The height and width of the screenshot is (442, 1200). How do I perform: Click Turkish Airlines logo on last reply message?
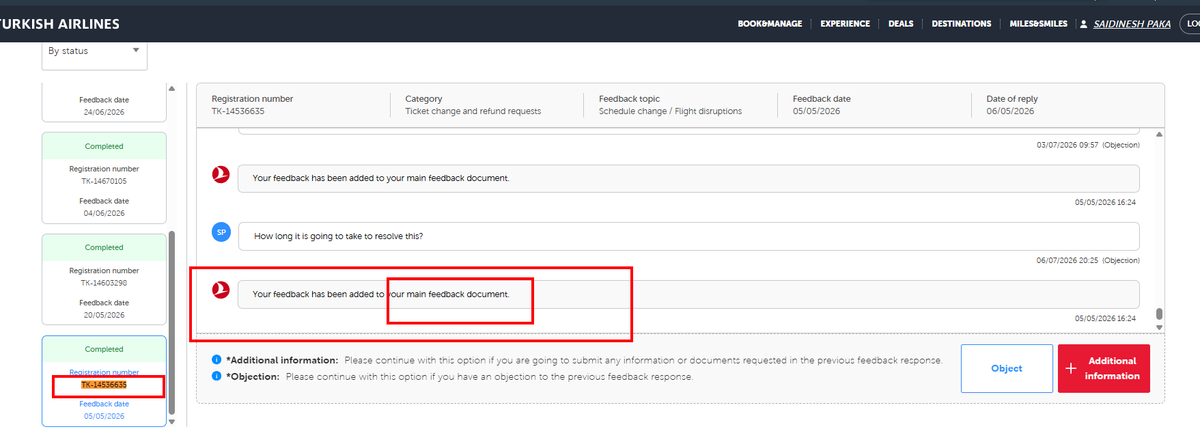point(222,290)
